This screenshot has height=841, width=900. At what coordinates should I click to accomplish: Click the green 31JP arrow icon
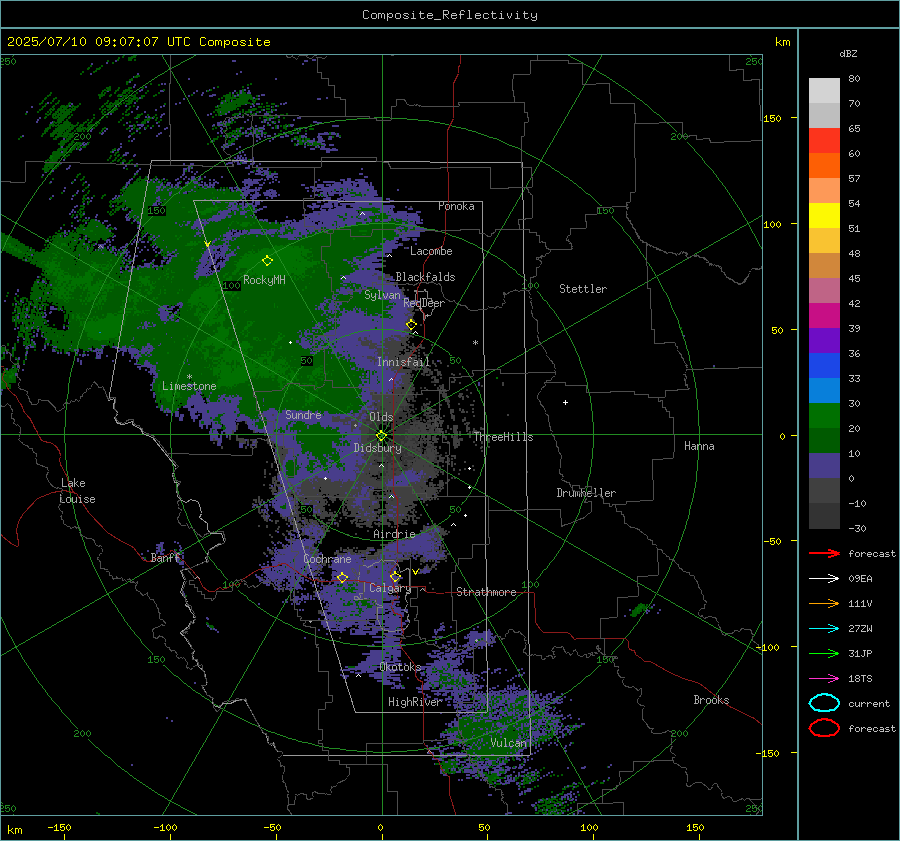coord(824,653)
